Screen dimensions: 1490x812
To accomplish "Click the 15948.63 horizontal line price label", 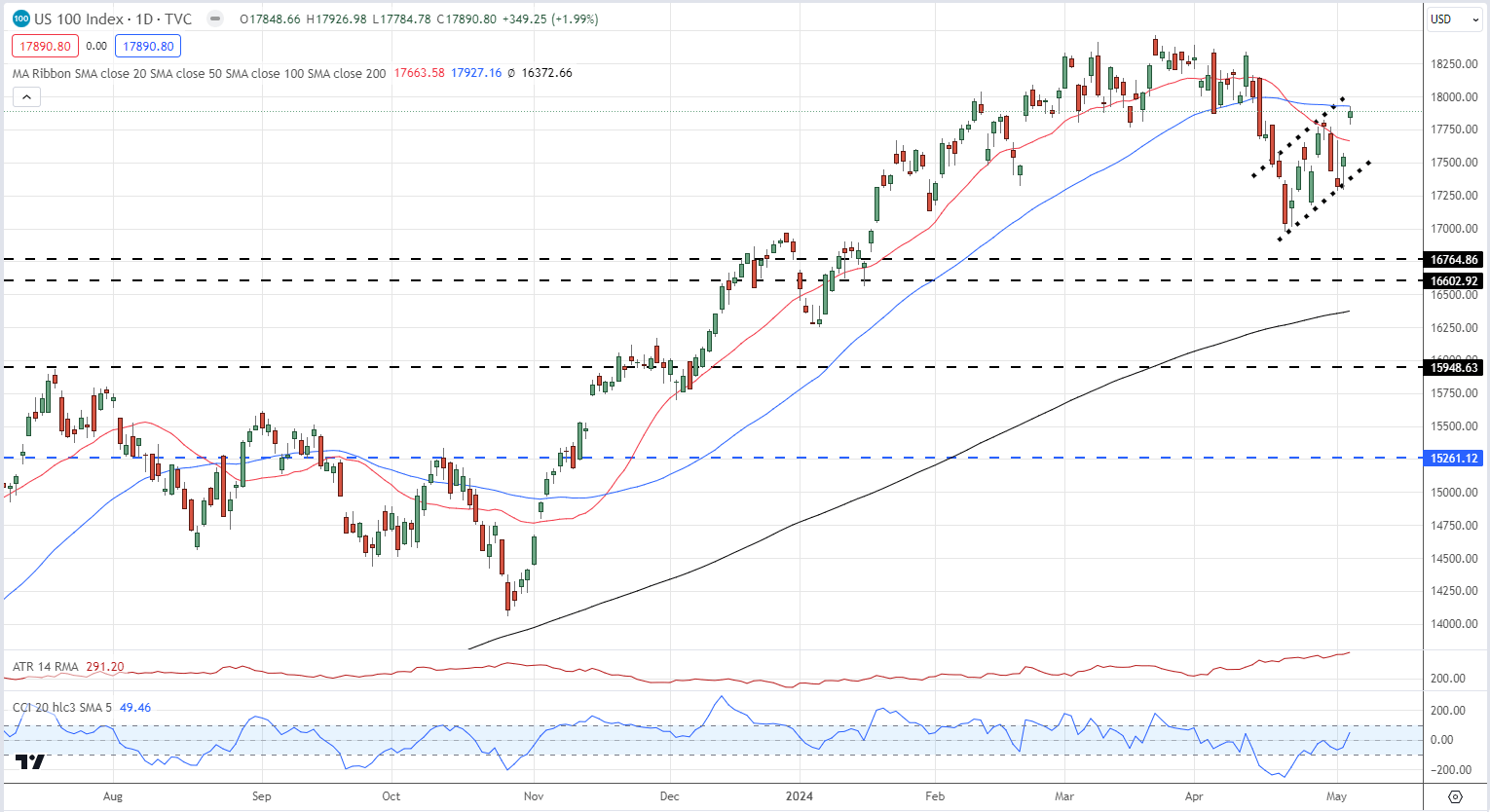I will (x=1454, y=367).
